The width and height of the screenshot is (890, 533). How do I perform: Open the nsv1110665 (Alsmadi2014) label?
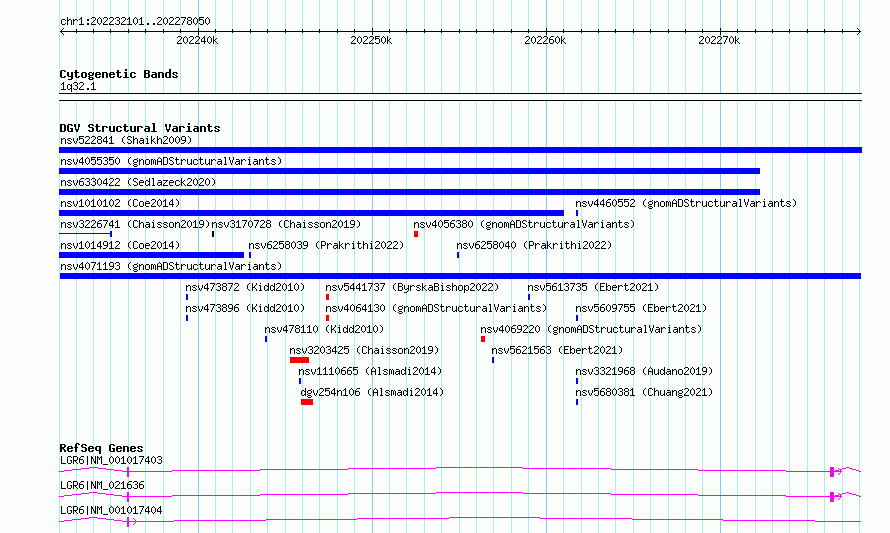[370, 371]
